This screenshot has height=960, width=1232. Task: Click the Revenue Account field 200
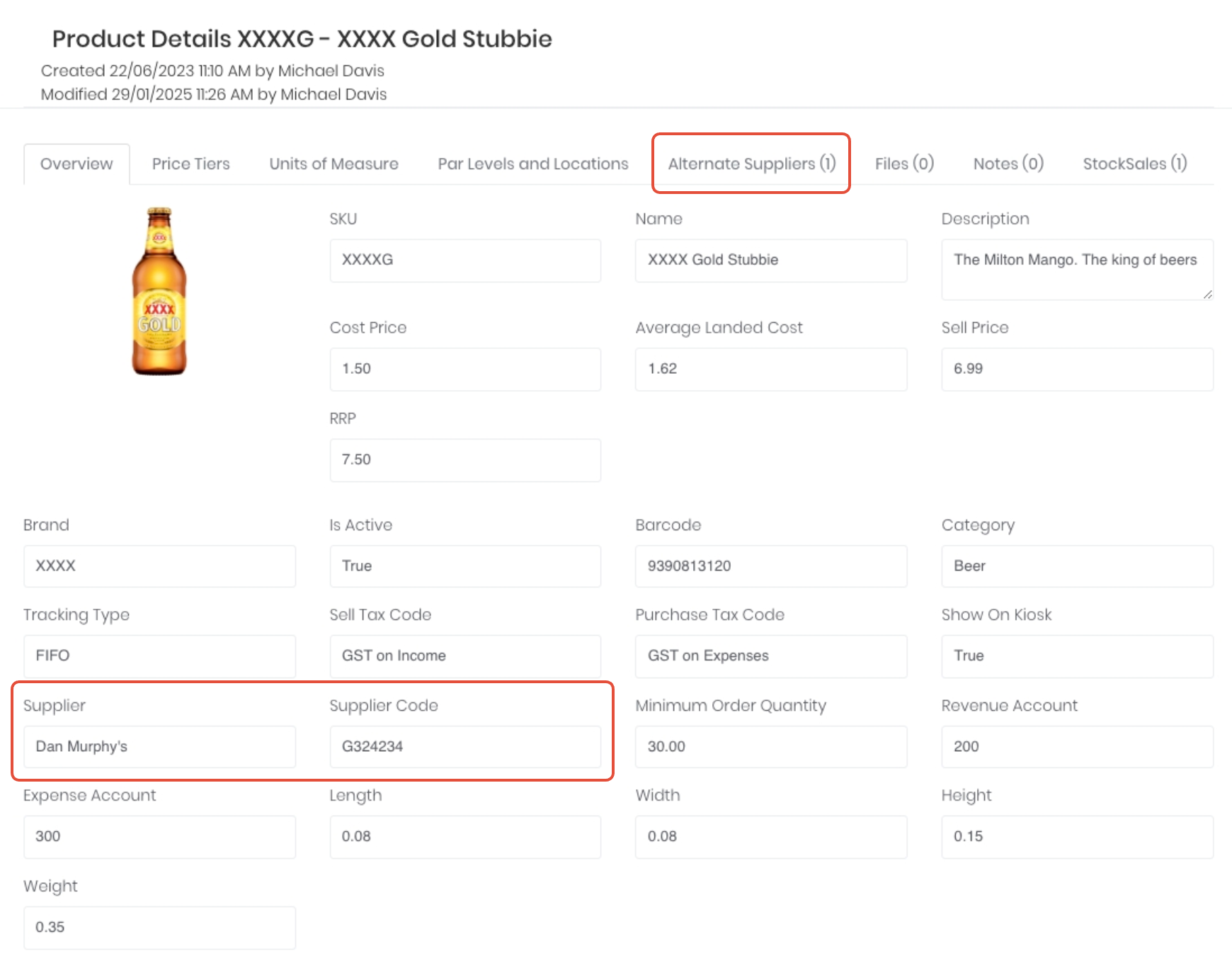(x=1077, y=746)
